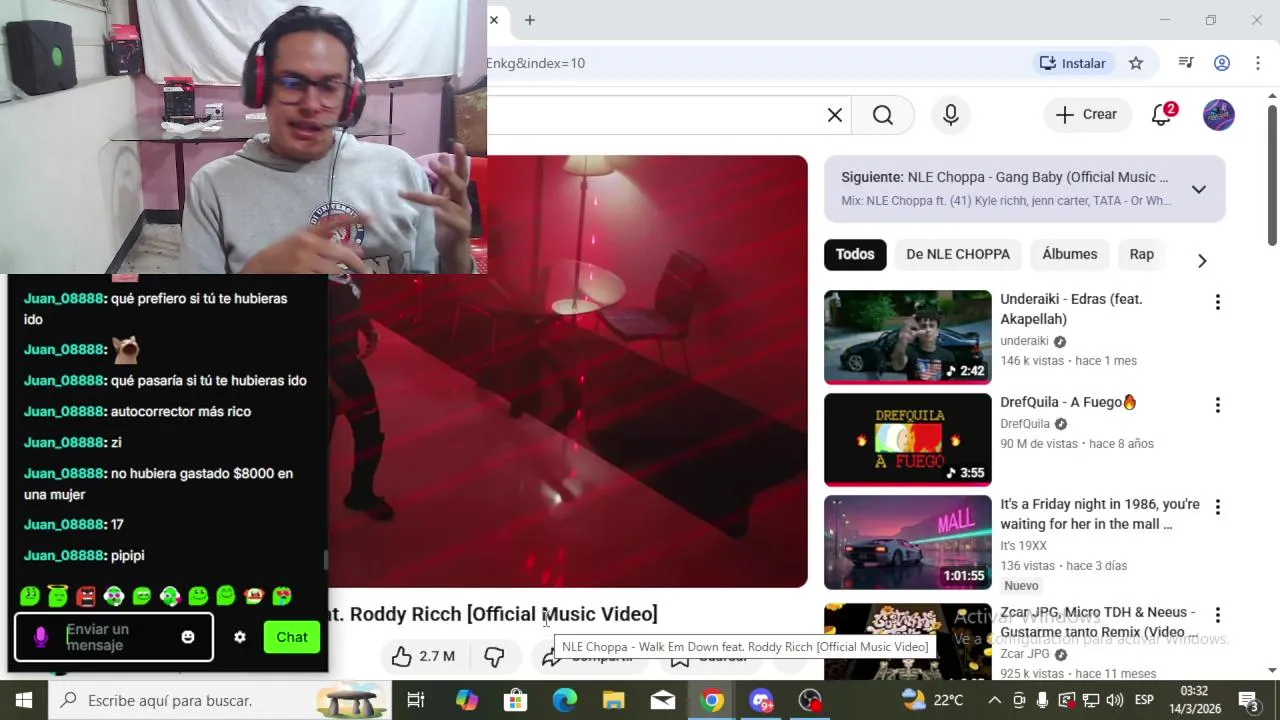Open Chrome media controls icon
Screen dimensions: 1280x720
[x=1186, y=63]
